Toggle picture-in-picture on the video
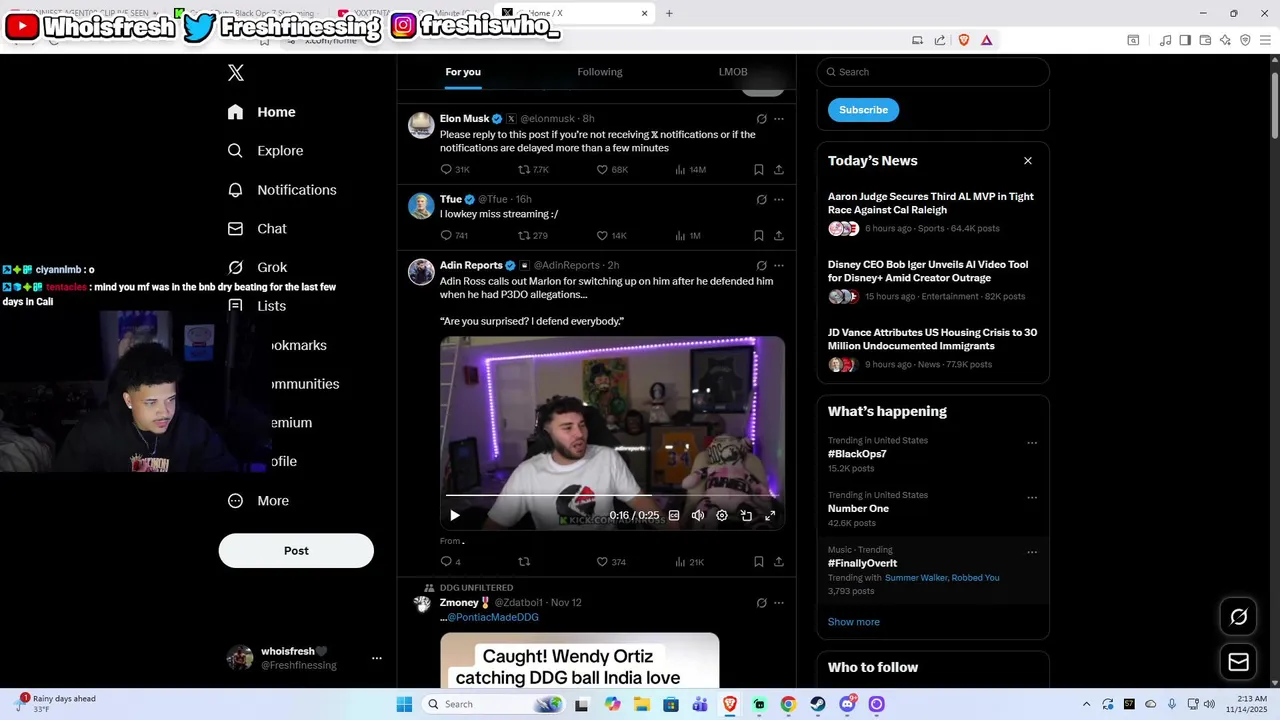 click(746, 516)
